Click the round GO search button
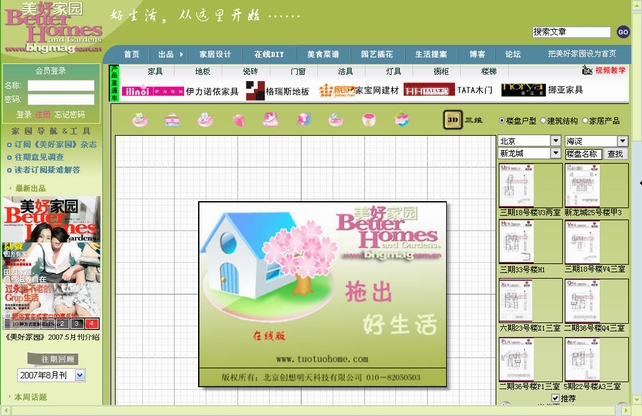The image size is (642, 416). 623,32
